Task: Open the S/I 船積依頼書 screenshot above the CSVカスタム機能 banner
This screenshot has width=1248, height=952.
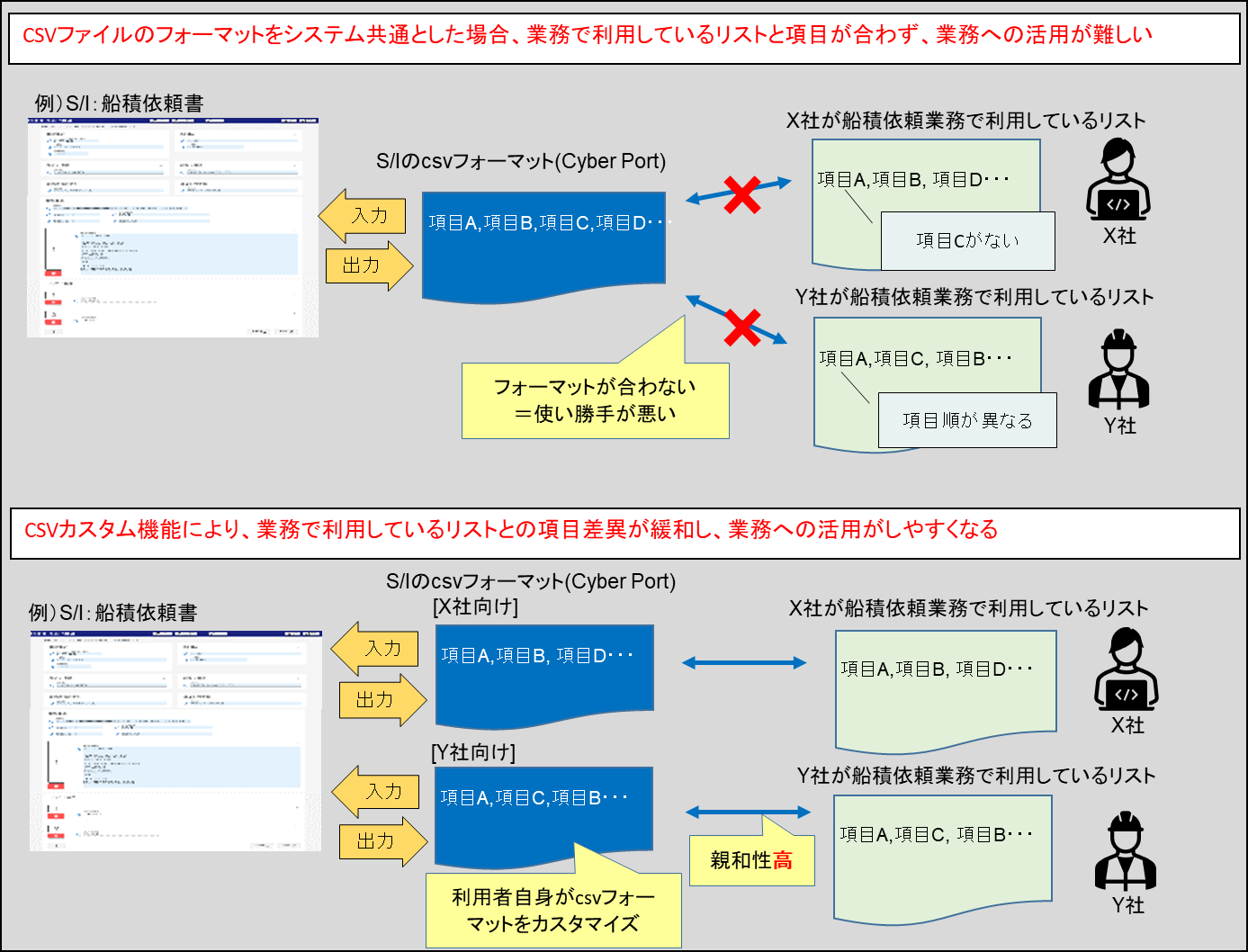Action: click(x=173, y=228)
